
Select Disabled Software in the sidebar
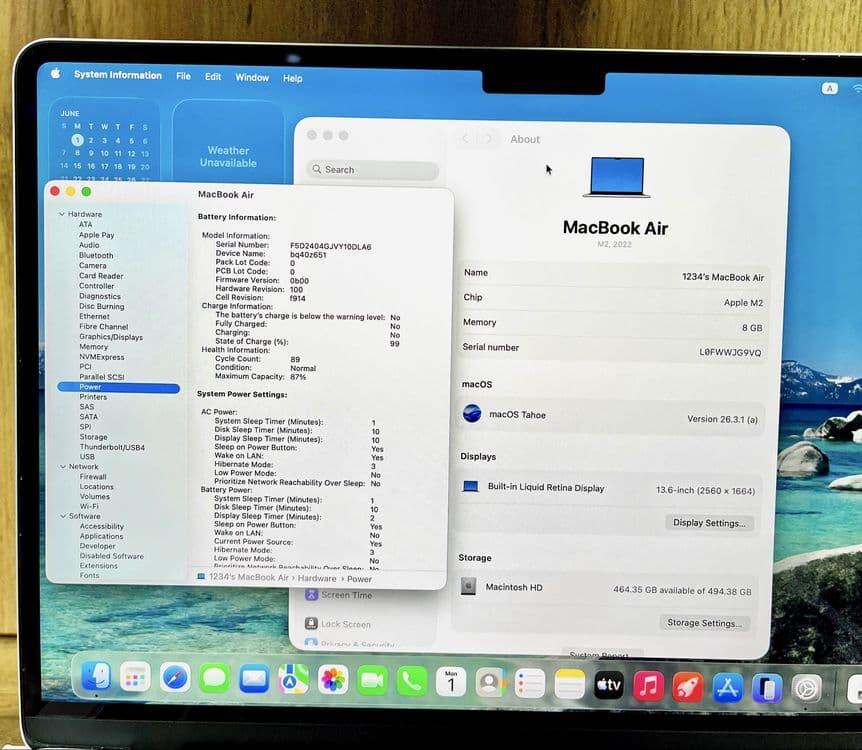(112, 556)
